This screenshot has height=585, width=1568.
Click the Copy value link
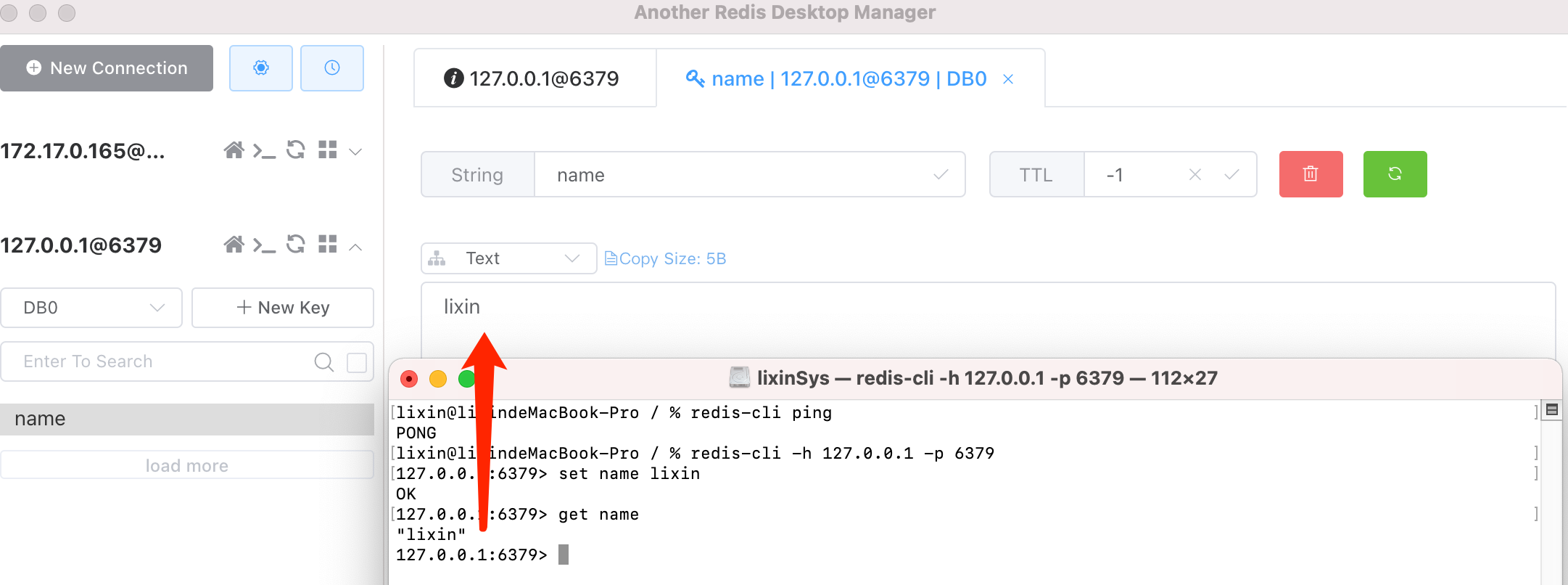631,258
